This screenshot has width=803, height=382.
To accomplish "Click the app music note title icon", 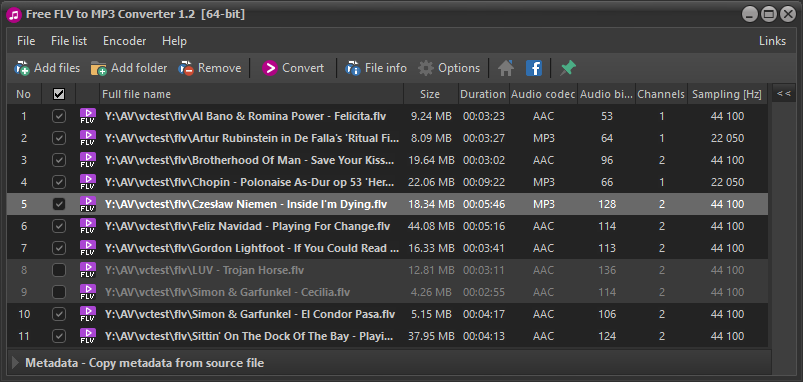I will click(x=13, y=14).
